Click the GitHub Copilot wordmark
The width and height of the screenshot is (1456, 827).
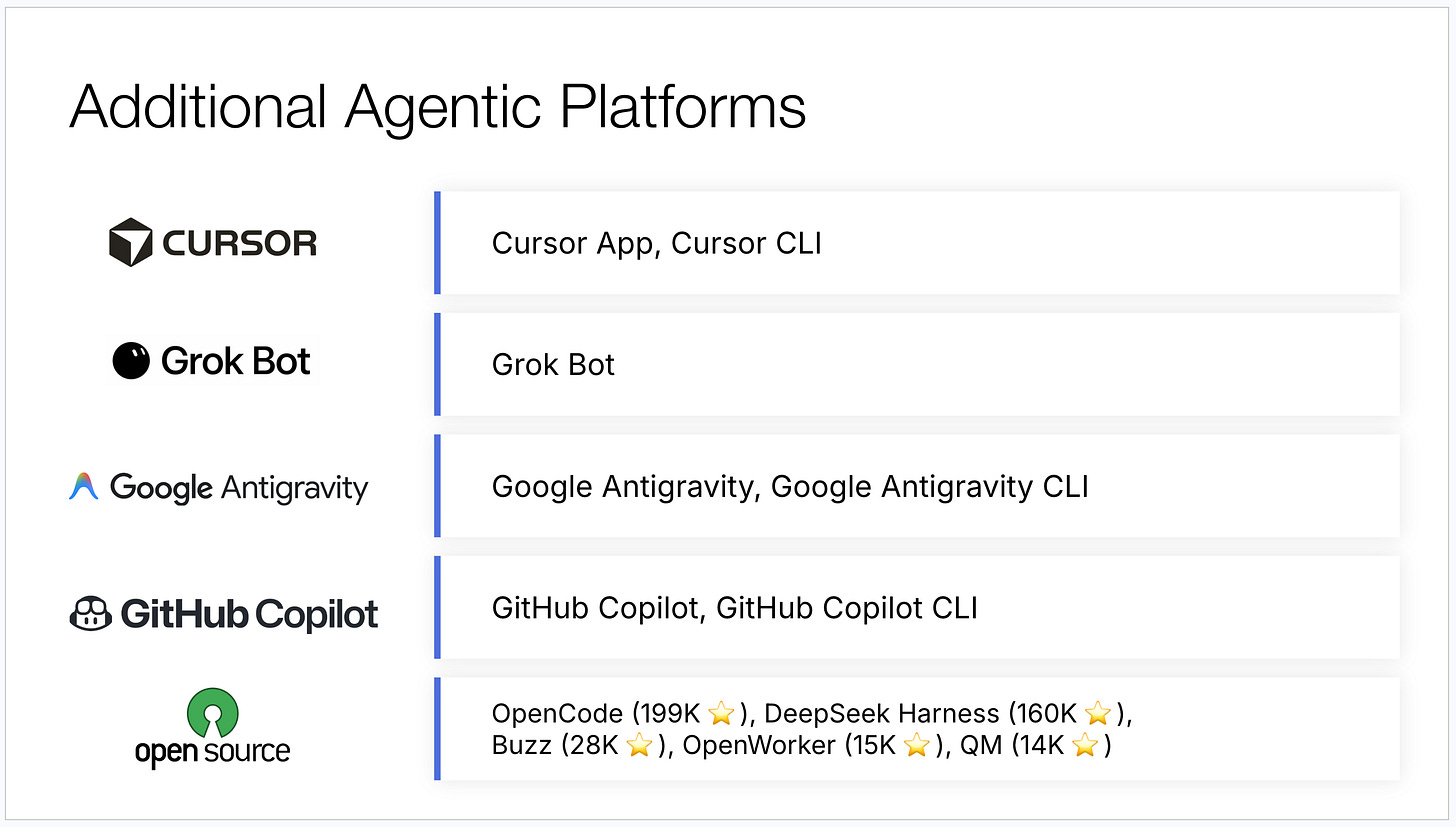250,614
